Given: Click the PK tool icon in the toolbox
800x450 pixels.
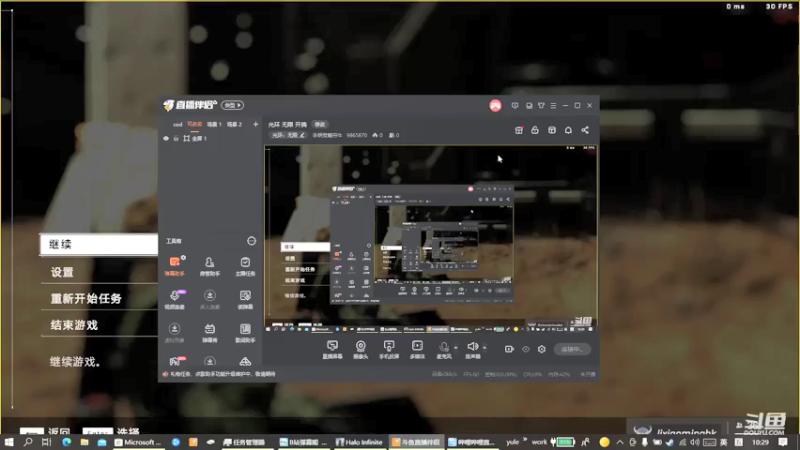Looking at the screenshot, I should point(176,361).
